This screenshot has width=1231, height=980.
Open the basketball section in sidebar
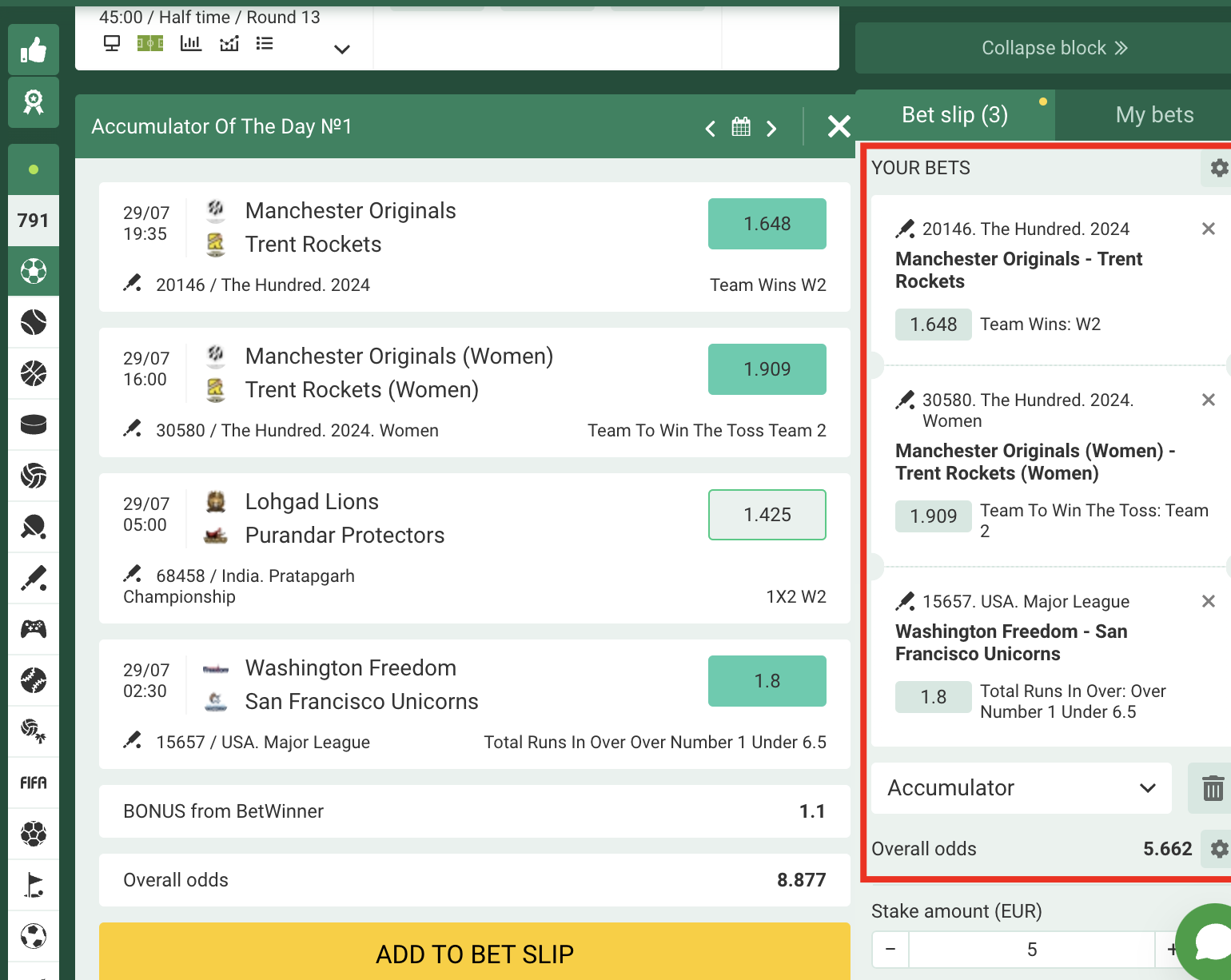pos(34,374)
